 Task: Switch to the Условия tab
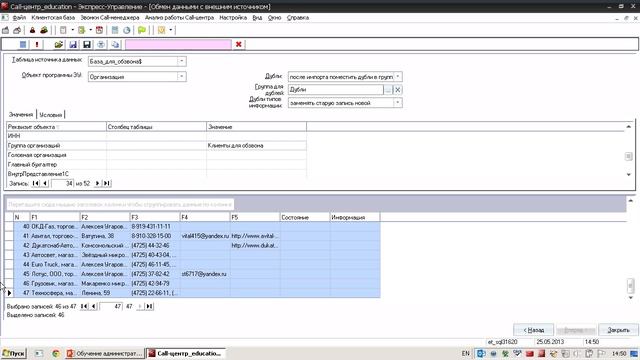click(x=51, y=115)
